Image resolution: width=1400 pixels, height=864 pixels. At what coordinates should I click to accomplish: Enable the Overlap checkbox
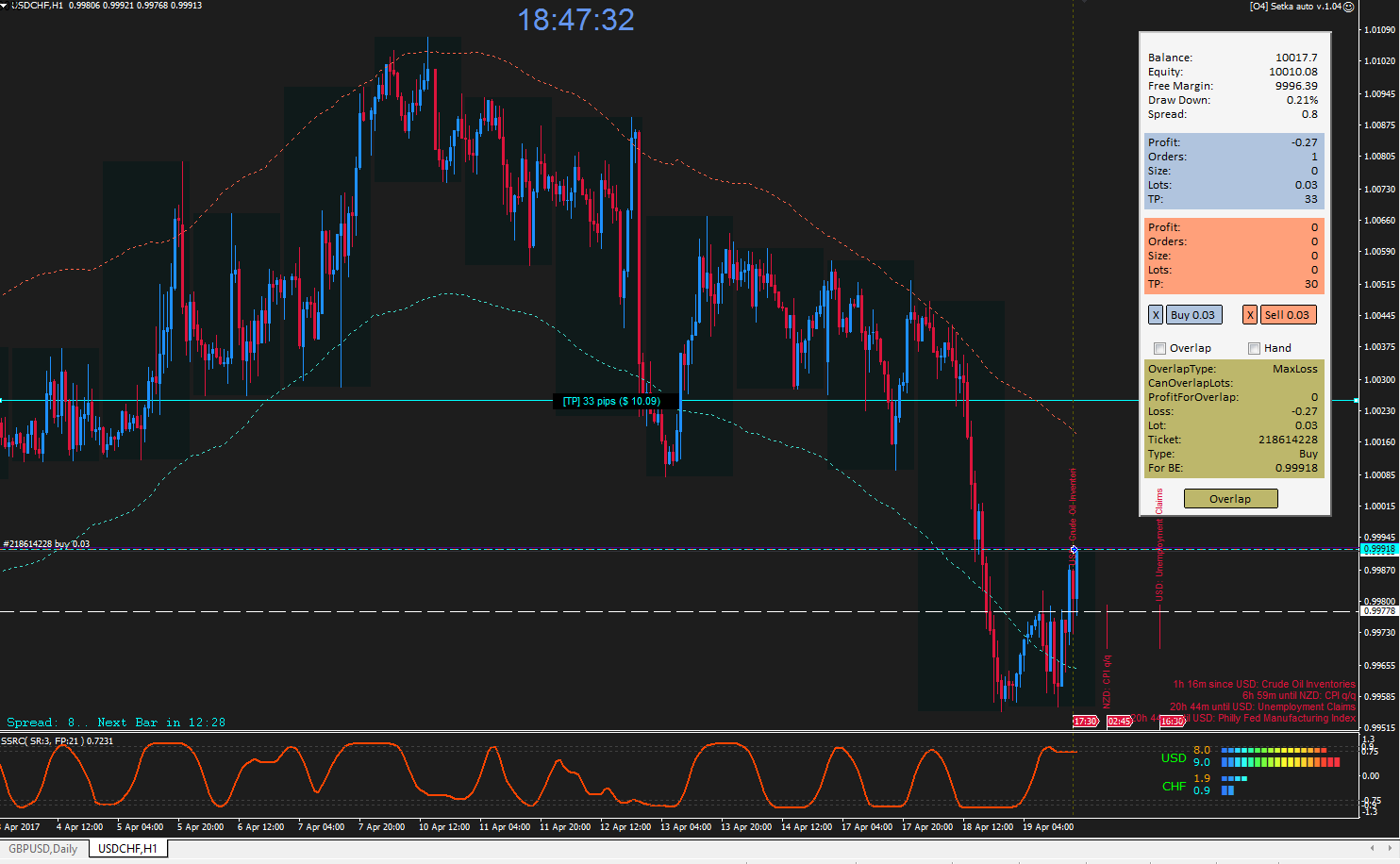coord(1160,348)
